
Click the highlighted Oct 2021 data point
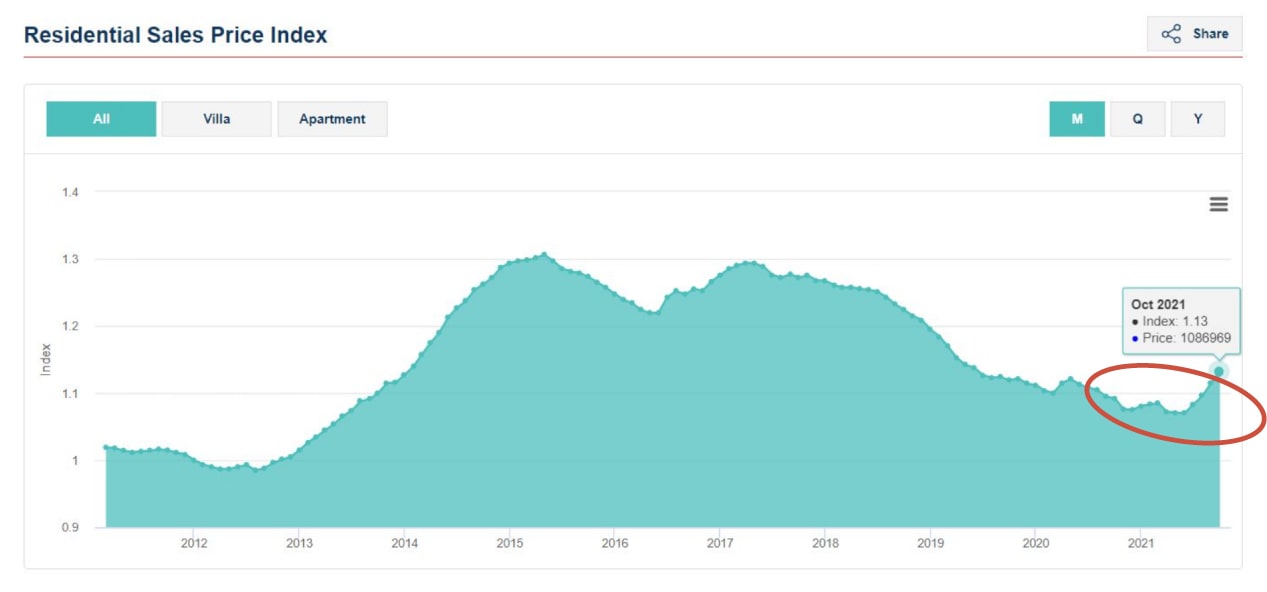coord(1218,372)
